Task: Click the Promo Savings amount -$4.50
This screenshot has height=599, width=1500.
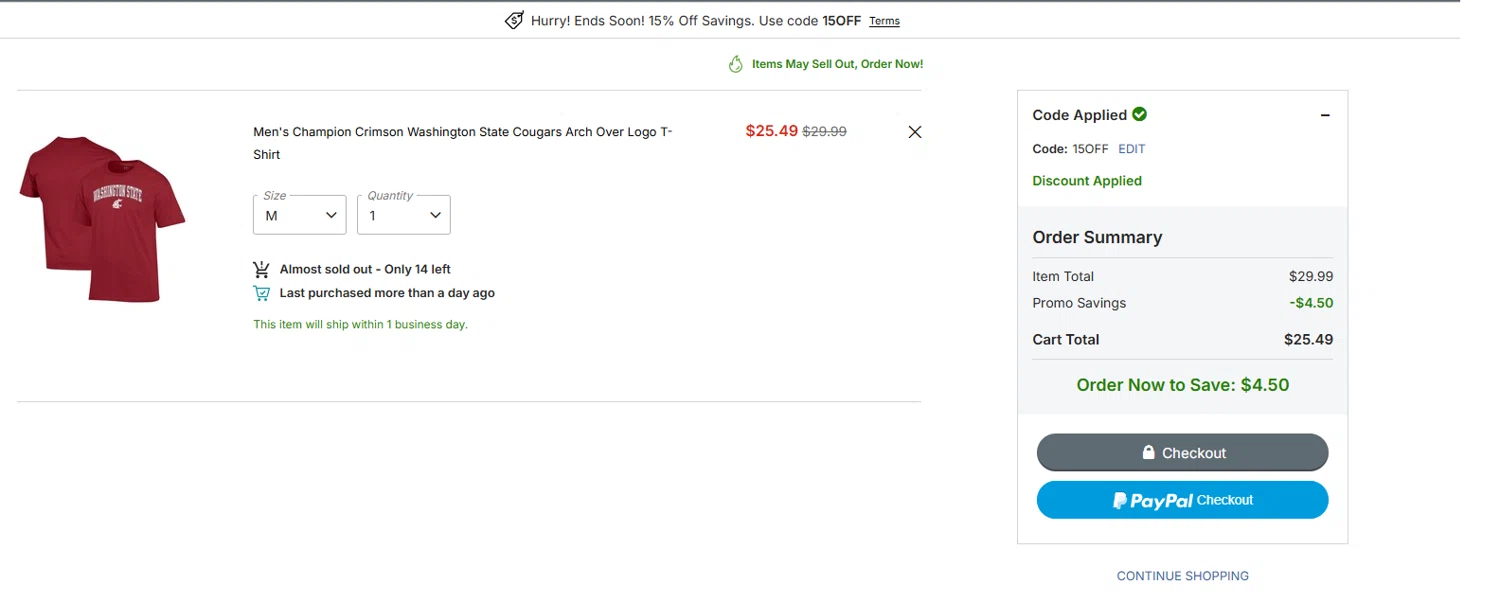Action: click(1311, 303)
